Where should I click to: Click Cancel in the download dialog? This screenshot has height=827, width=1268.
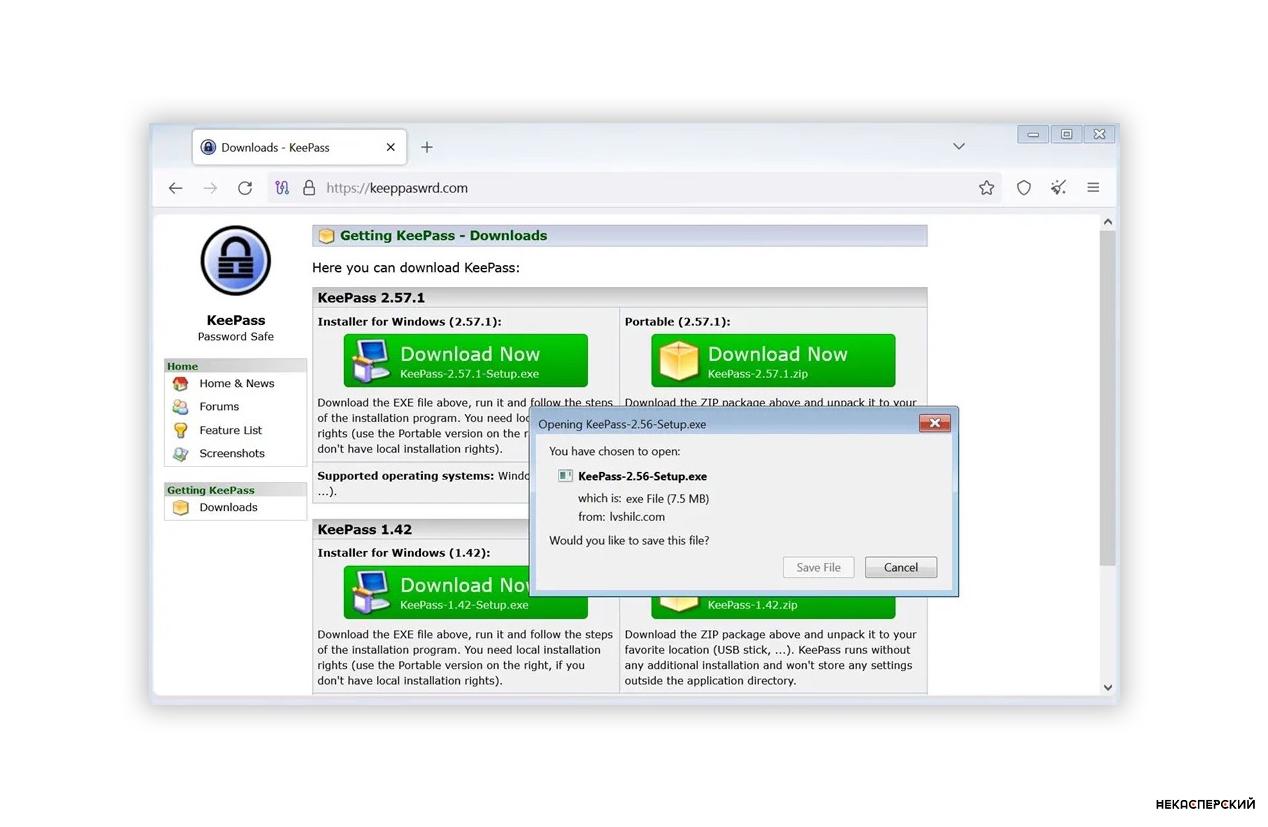pos(901,567)
